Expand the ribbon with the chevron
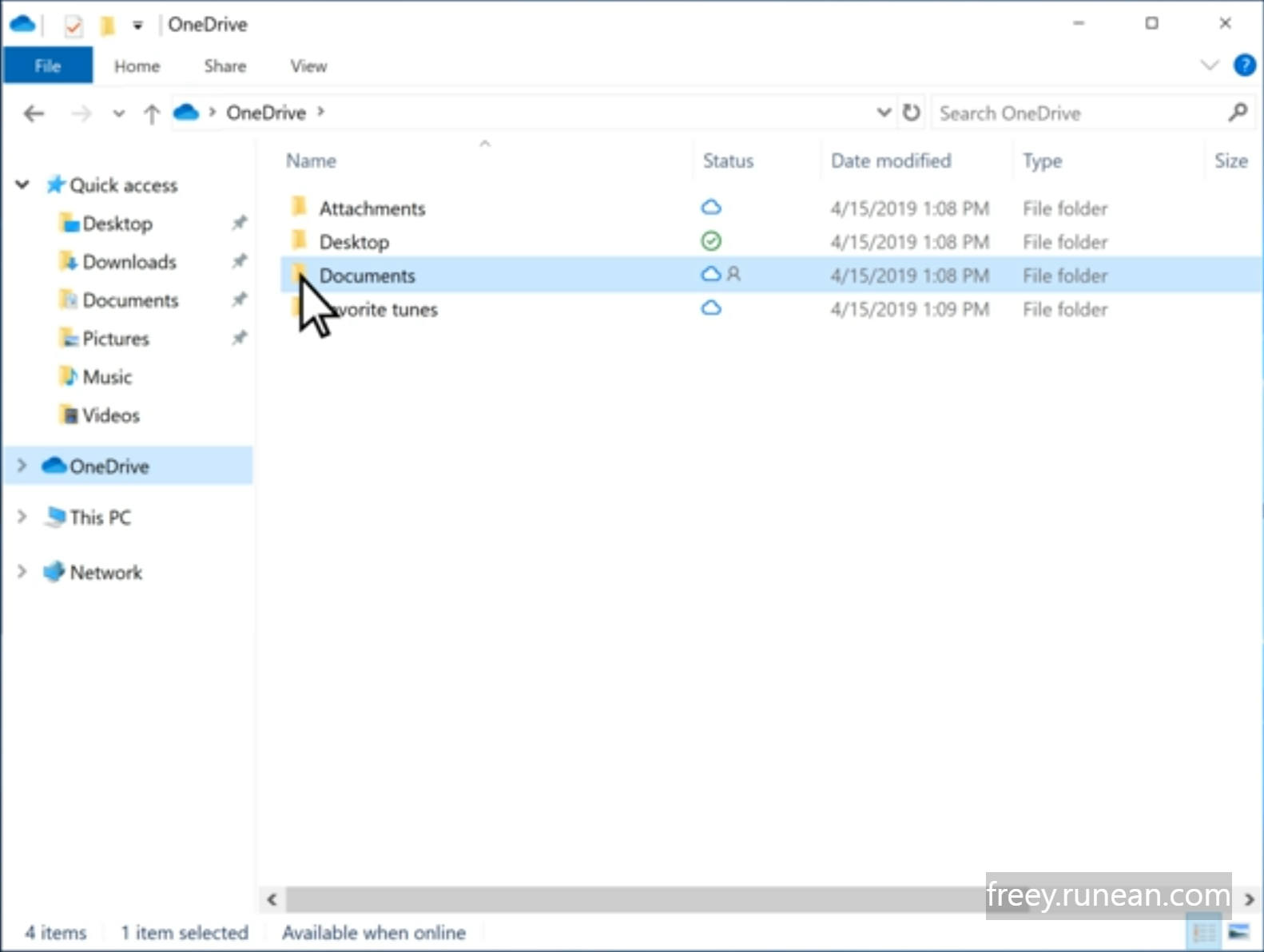The height and width of the screenshot is (952, 1264). point(1210,65)
